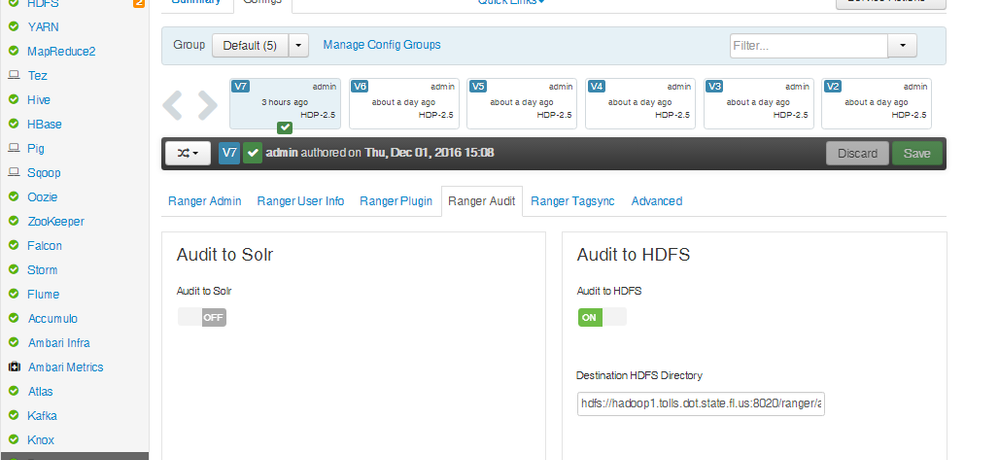Select the V4 config version card
Image resolution: width=999 pixels, height=460 pixels.
click(x=640, y=103)
